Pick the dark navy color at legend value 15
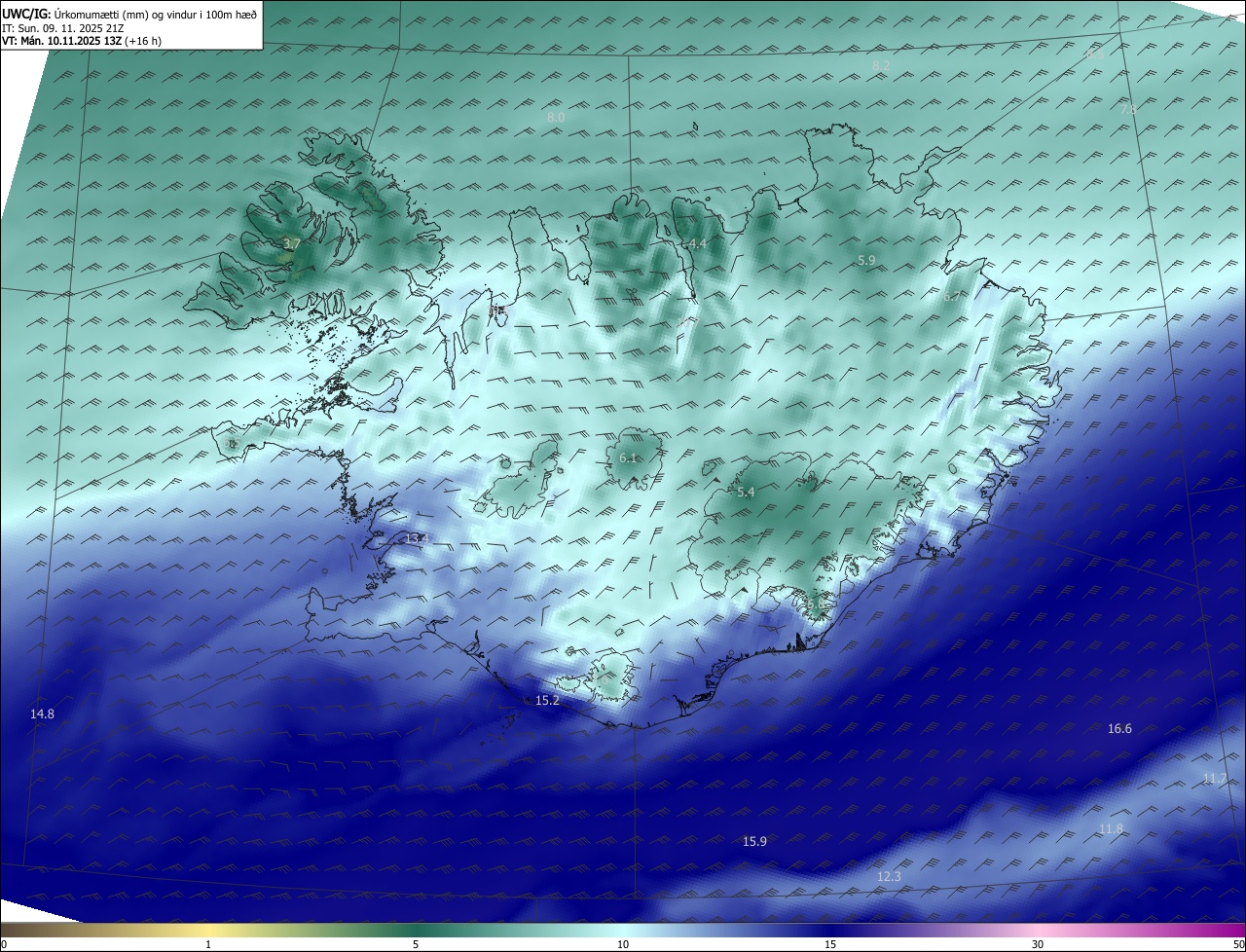The image size is (1246, 952). [x=830, y=930]
